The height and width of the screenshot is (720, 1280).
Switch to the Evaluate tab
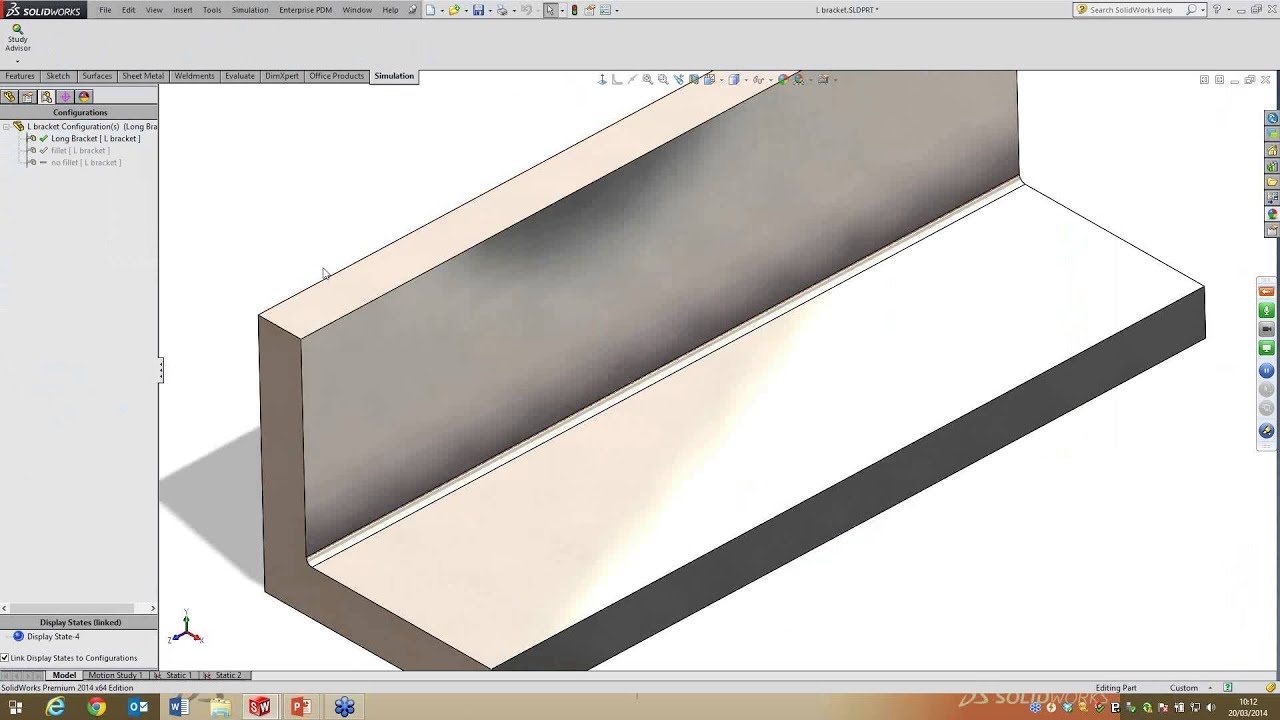[240, 76]
